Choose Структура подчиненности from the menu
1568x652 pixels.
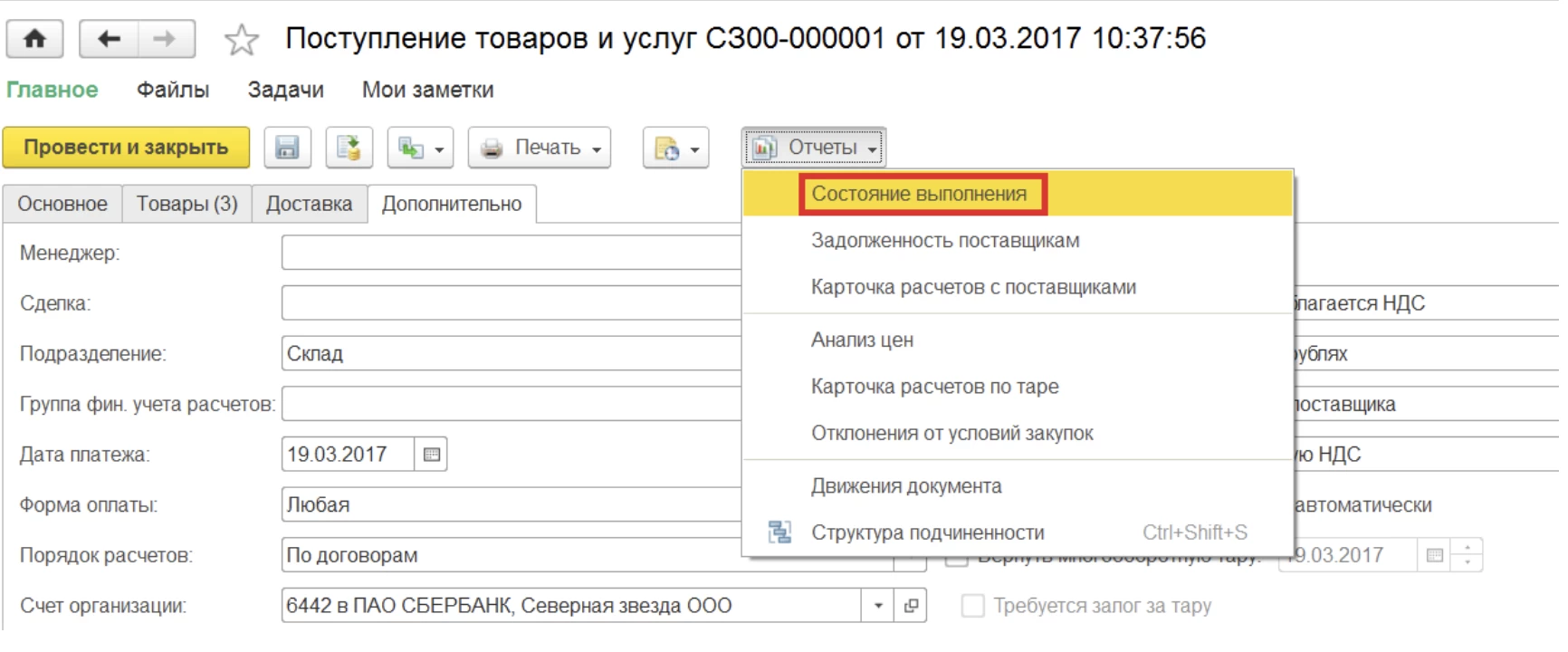(x=927, y=533)
